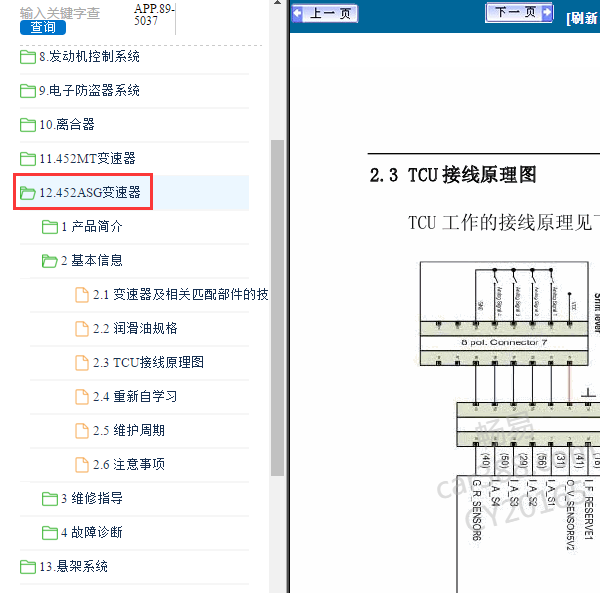Screen dimensions: 600x593
Task: Click document icon for 2.6 注意事项
Action: coord(82,465)
